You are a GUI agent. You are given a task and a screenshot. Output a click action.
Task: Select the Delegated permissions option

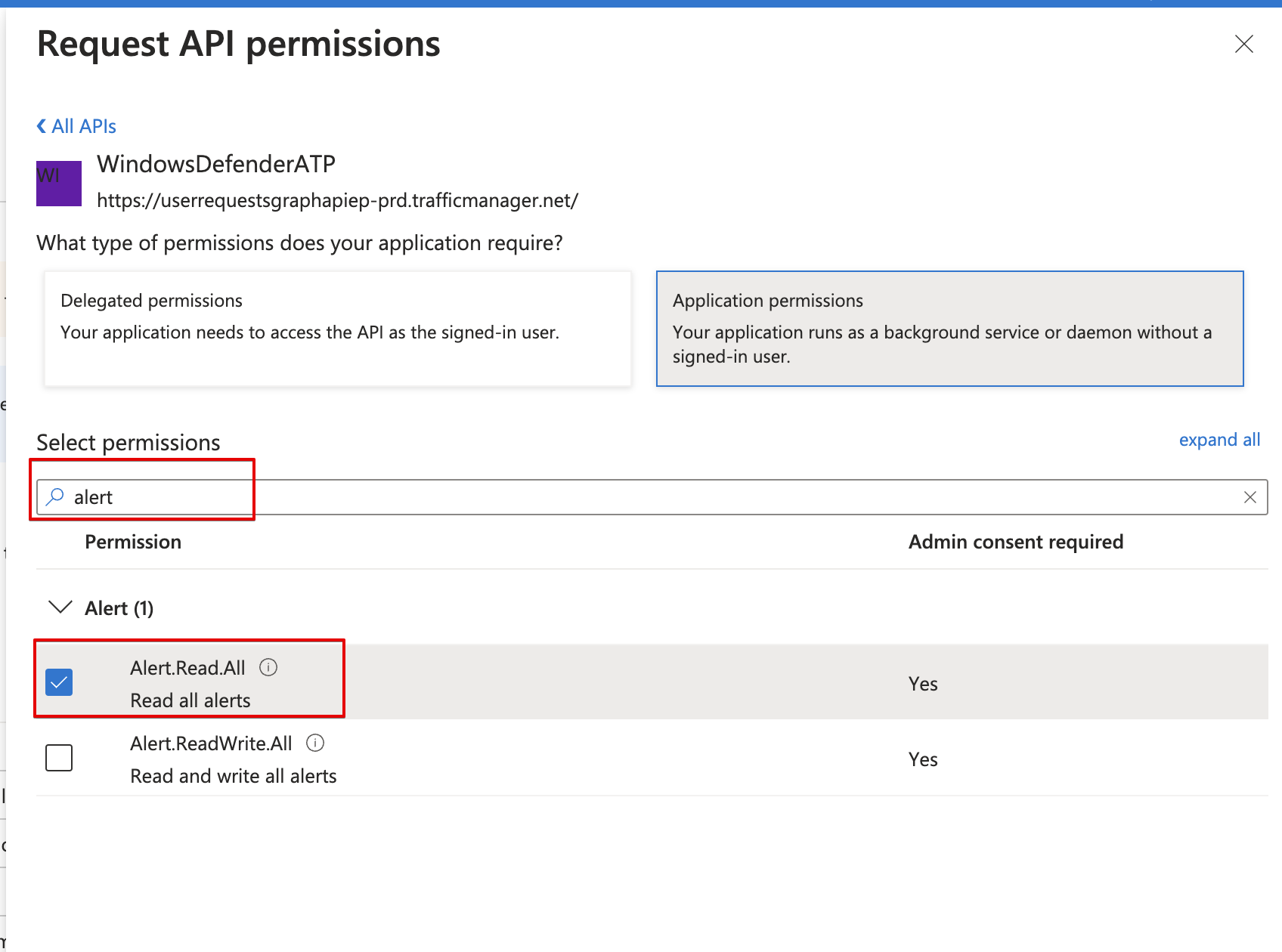337,329
